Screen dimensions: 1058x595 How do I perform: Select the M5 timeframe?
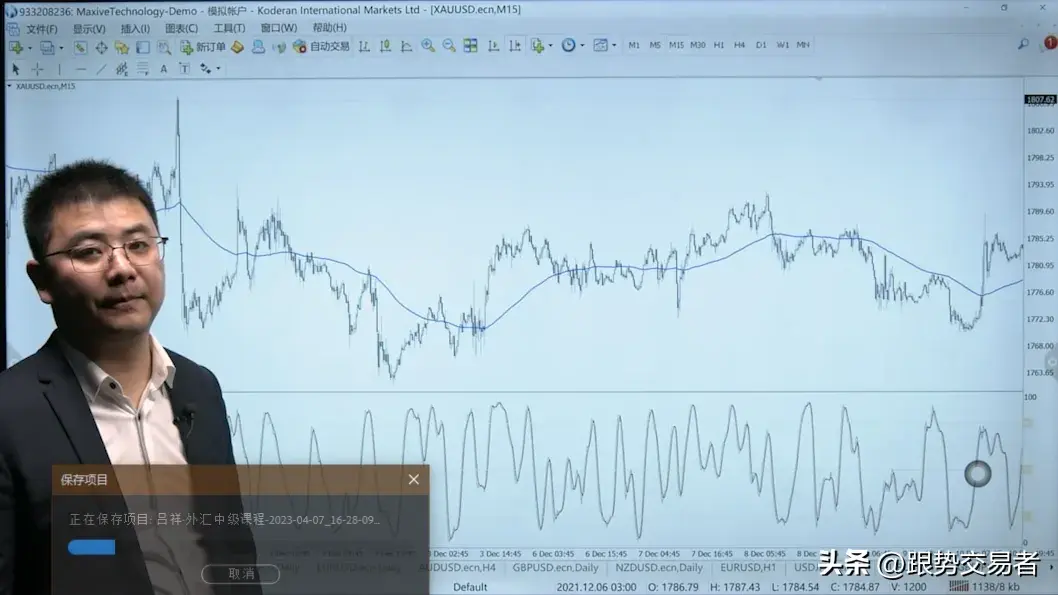pyautogui.click(x=655, y=45)
